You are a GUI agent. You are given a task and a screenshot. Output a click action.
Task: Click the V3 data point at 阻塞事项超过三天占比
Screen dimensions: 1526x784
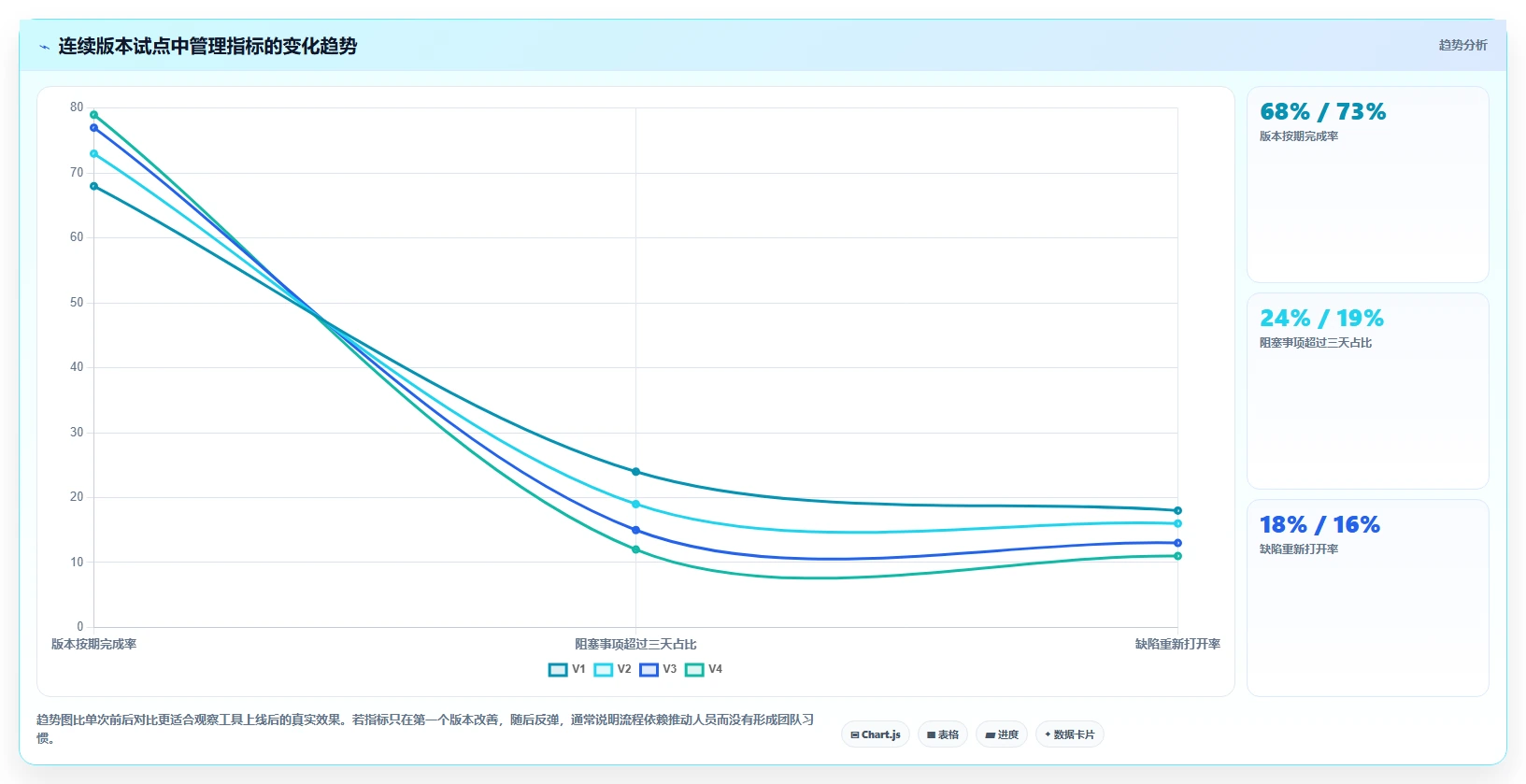[x=635, y=530]
